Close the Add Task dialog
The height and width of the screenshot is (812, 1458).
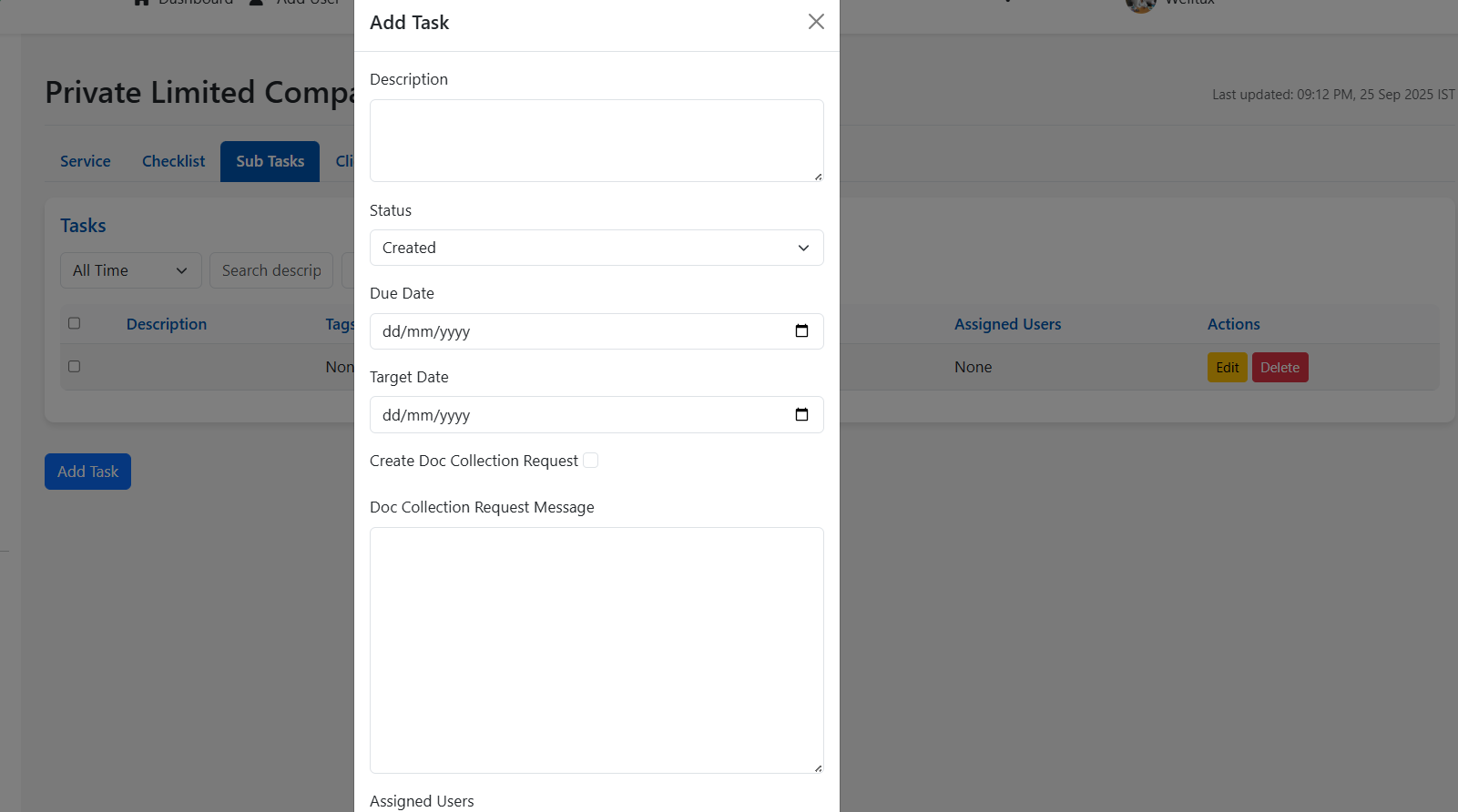[816, 22]
